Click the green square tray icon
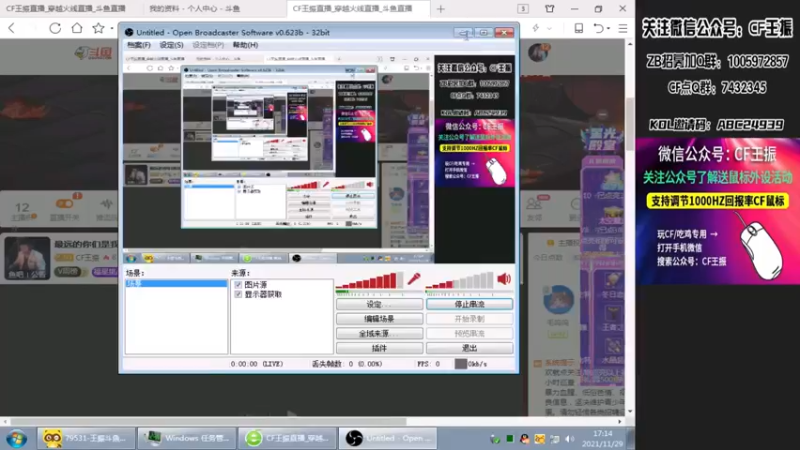 click(509, 438)
